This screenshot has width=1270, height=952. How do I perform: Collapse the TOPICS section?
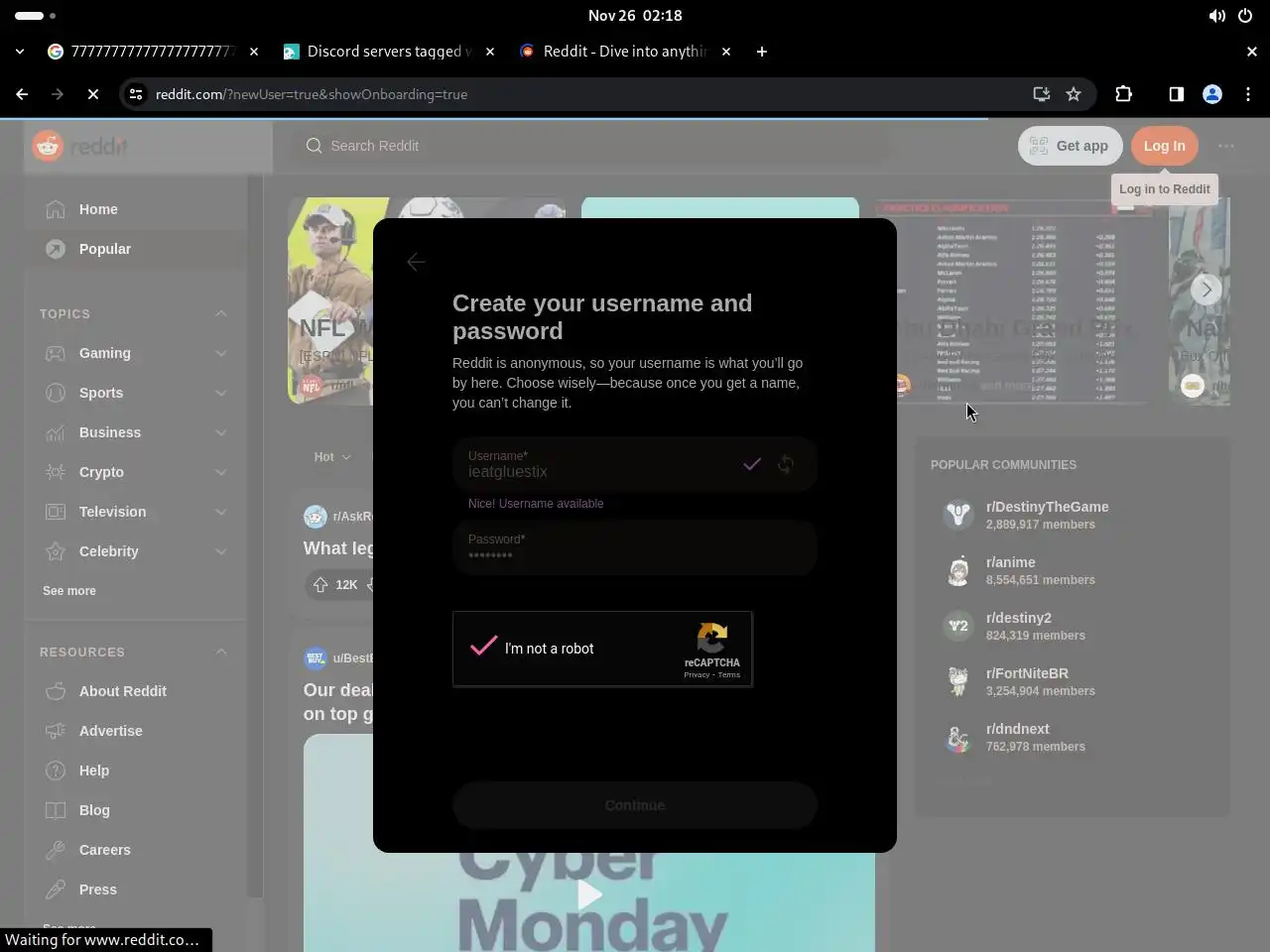(x=220, y=313)
